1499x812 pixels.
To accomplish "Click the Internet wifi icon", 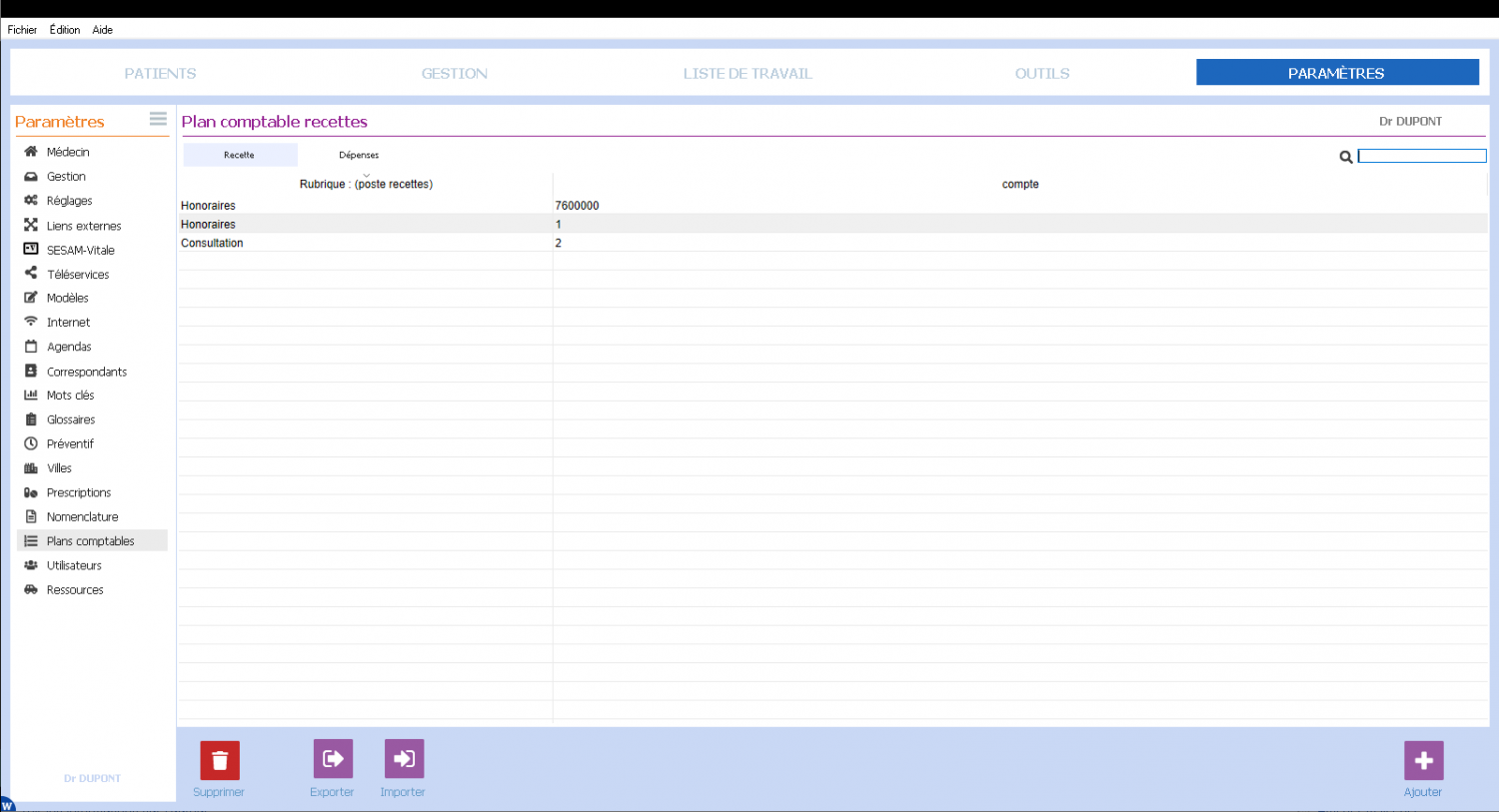I will click(31, 322).
